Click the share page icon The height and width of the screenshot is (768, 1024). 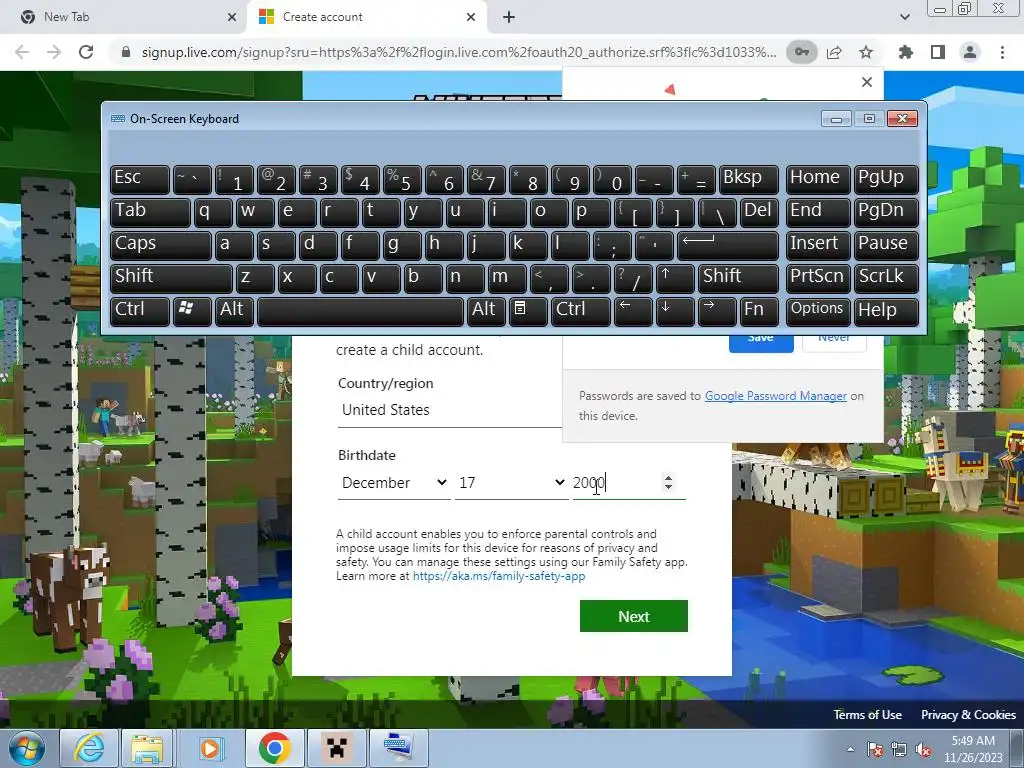pos(834,52)
